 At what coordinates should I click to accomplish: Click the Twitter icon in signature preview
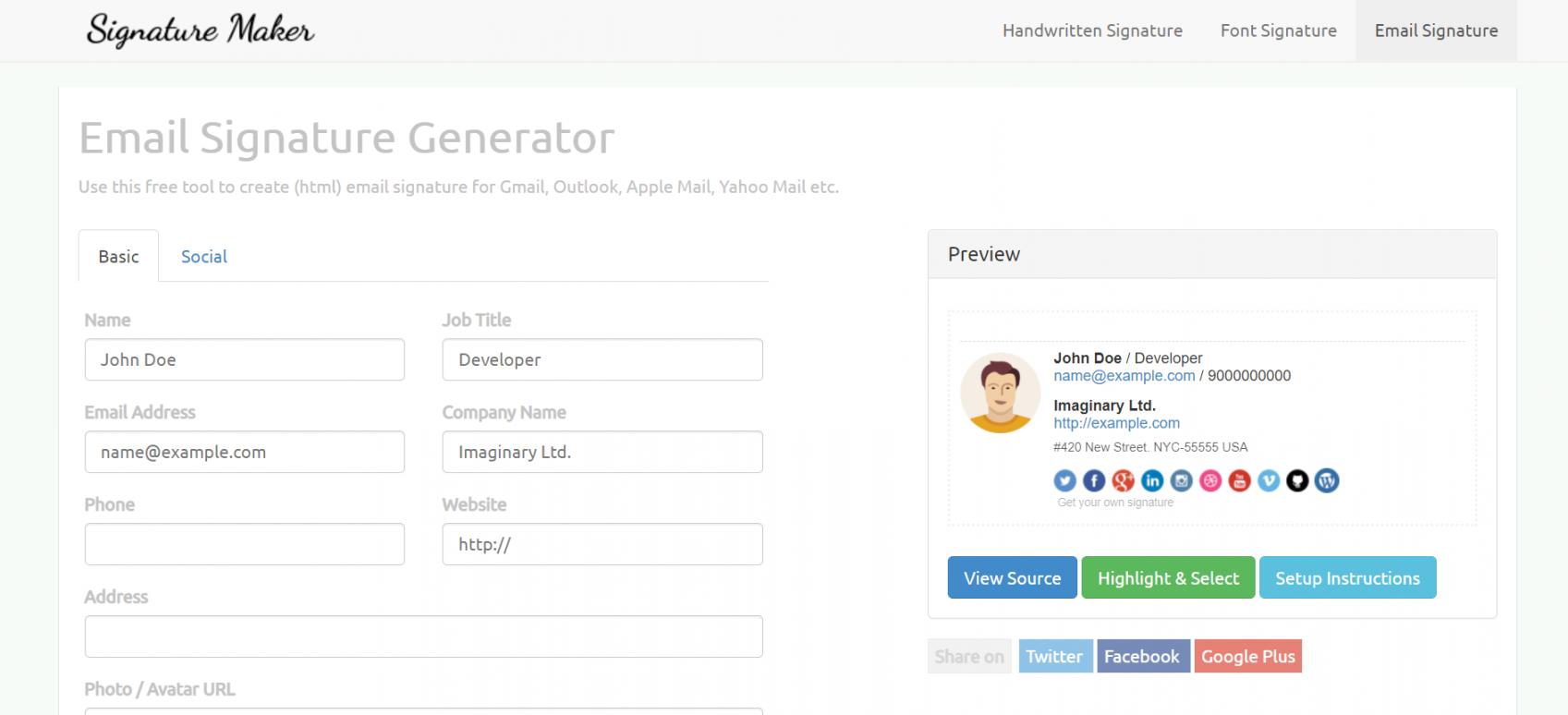point(1064,480)
